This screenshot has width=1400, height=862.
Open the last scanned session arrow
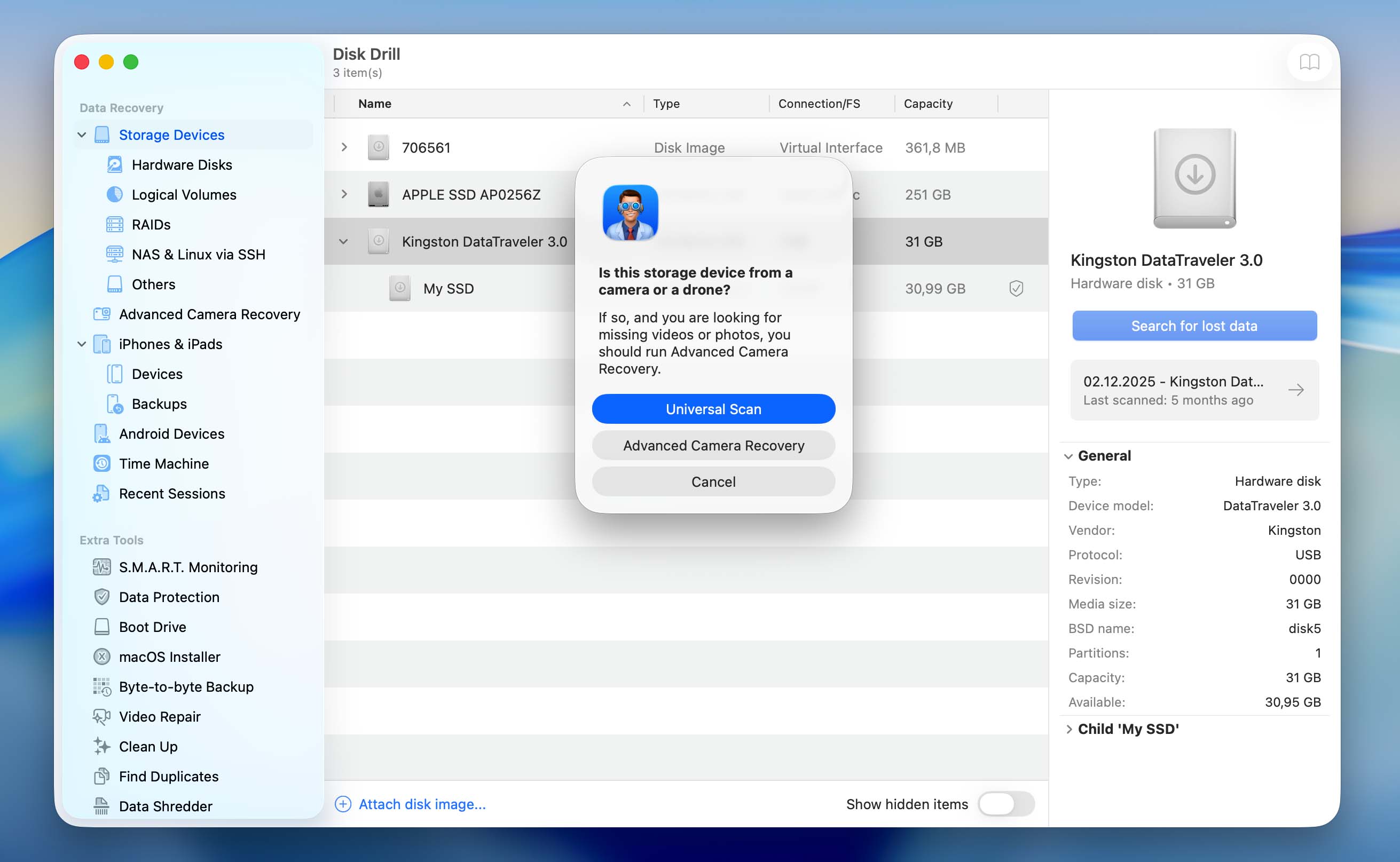(1296, 390)
